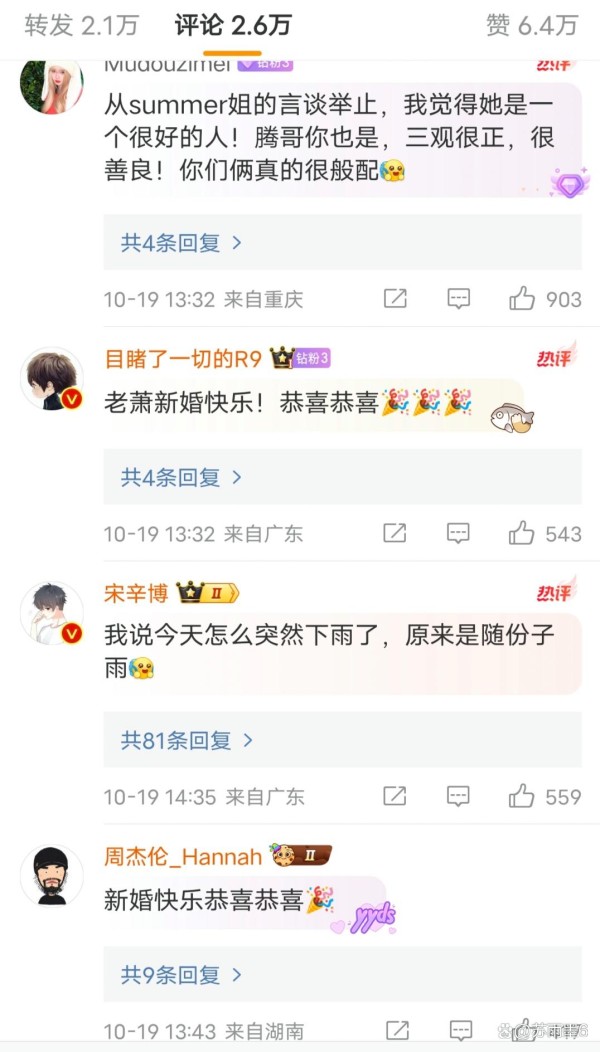This screenshot has height=1052, width=600.
Task: Tap reply icon on 目睹了一切的R9's comment
Action: [458, 533]
